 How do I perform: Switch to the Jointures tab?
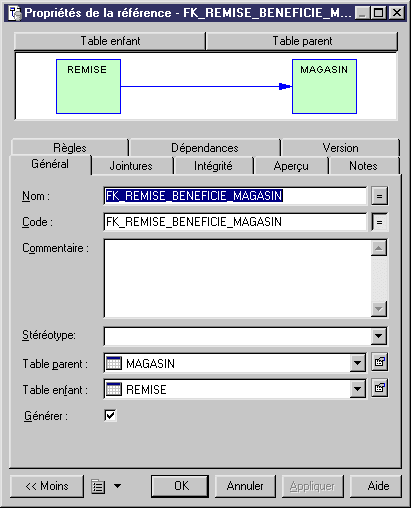pyautogui.click(x=131, y=166)
